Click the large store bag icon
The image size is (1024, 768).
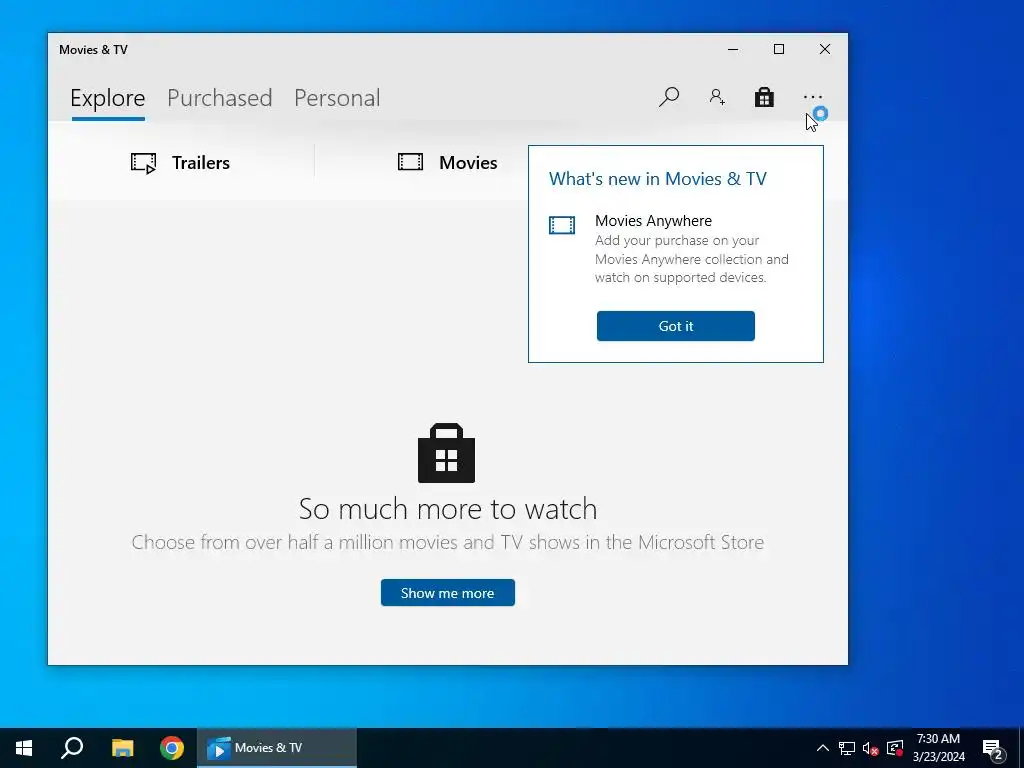click(447, 453)
